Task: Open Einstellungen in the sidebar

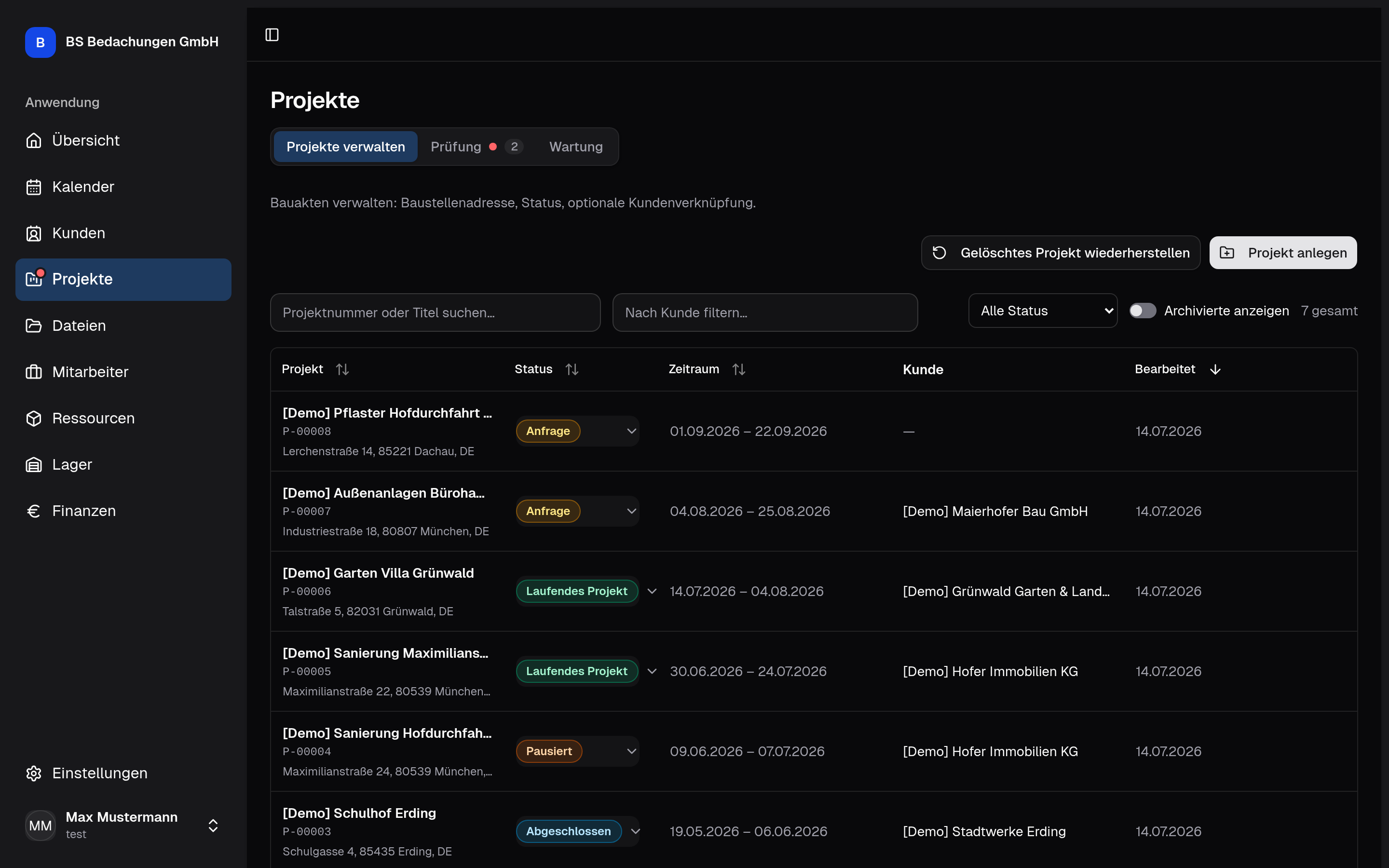Action: pos(123,773)
